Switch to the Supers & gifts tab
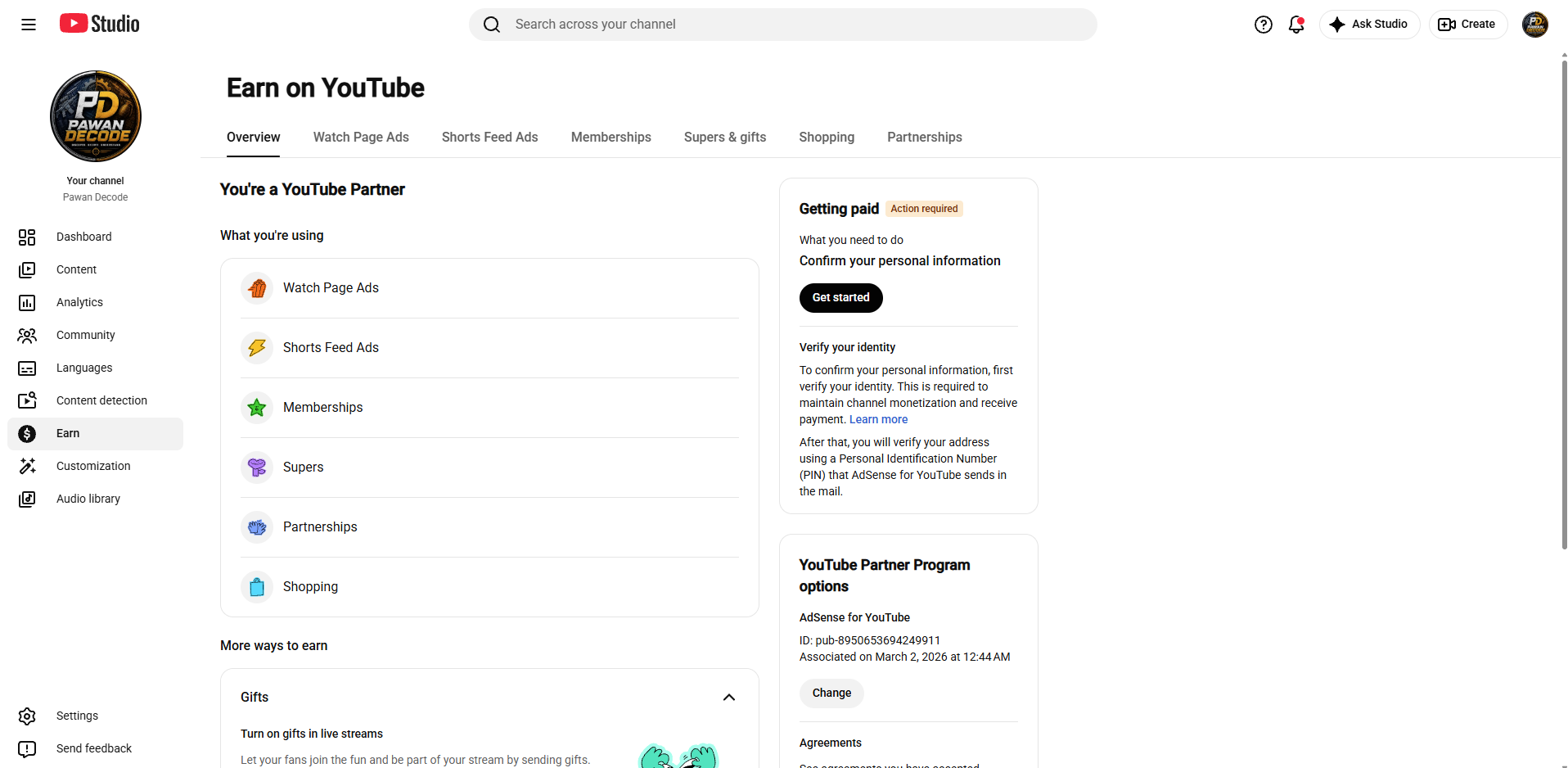 725,138
